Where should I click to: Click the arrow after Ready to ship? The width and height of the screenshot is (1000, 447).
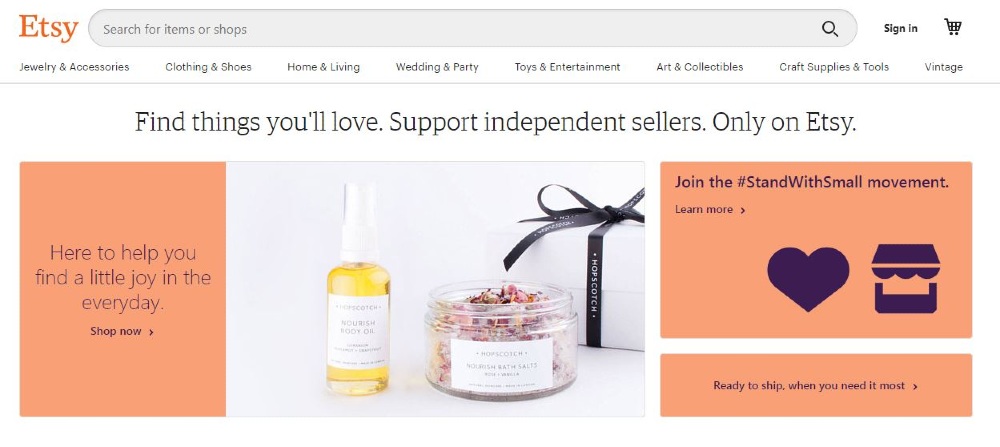tap(915, 386)
